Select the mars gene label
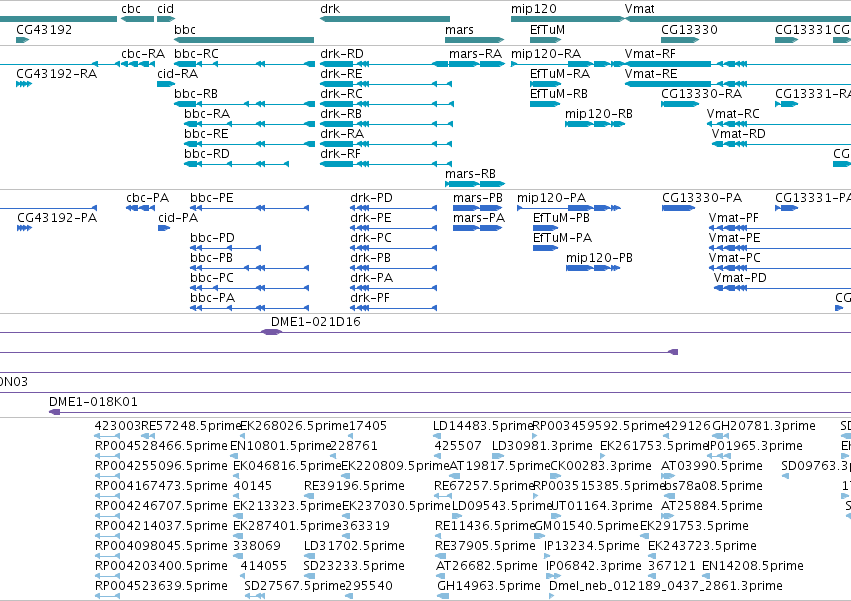The image size is (851, 601). click(459, 29)
